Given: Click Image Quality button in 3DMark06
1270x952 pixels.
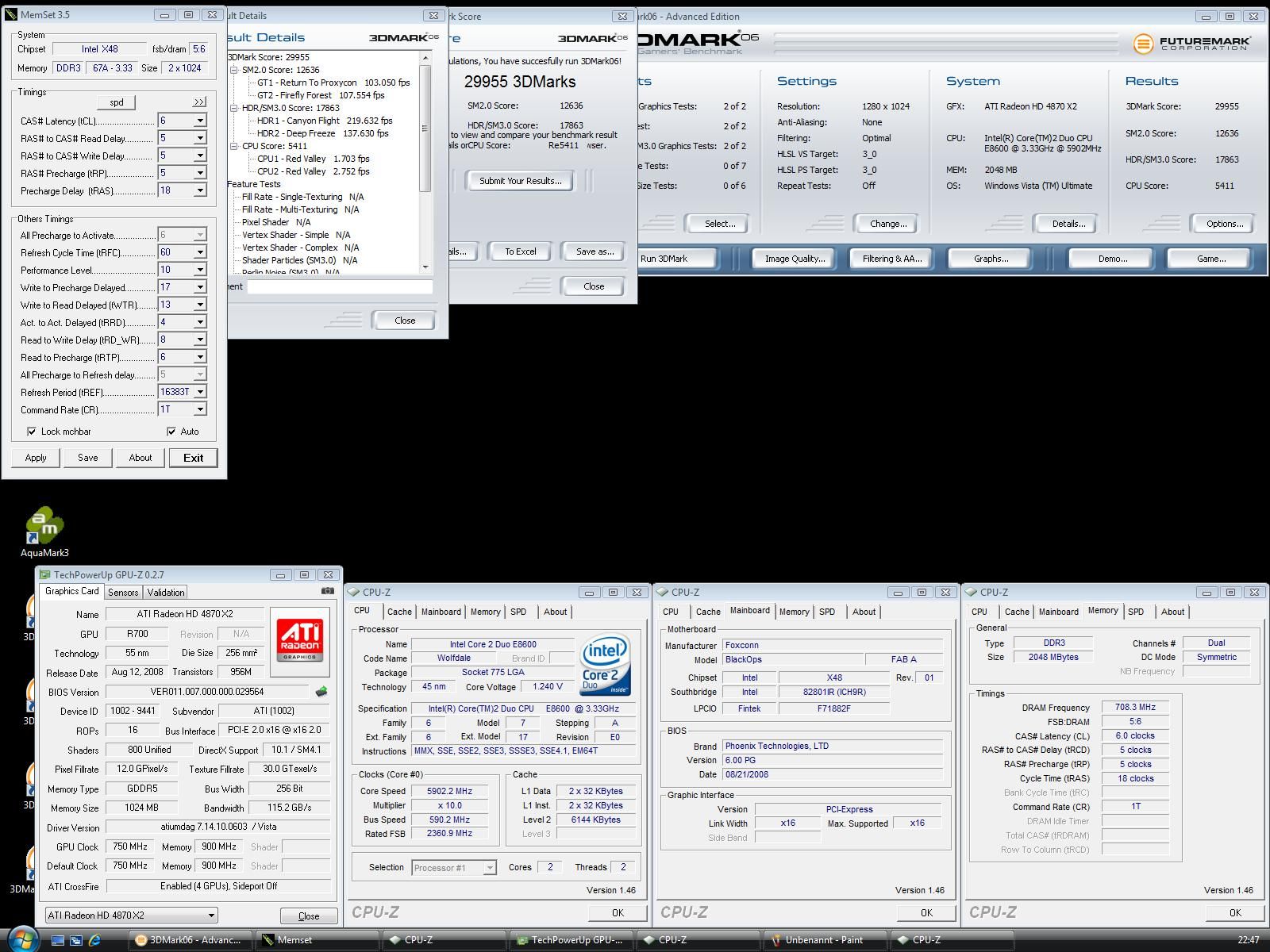Looking at the screenshot, I should pos(795,259).
